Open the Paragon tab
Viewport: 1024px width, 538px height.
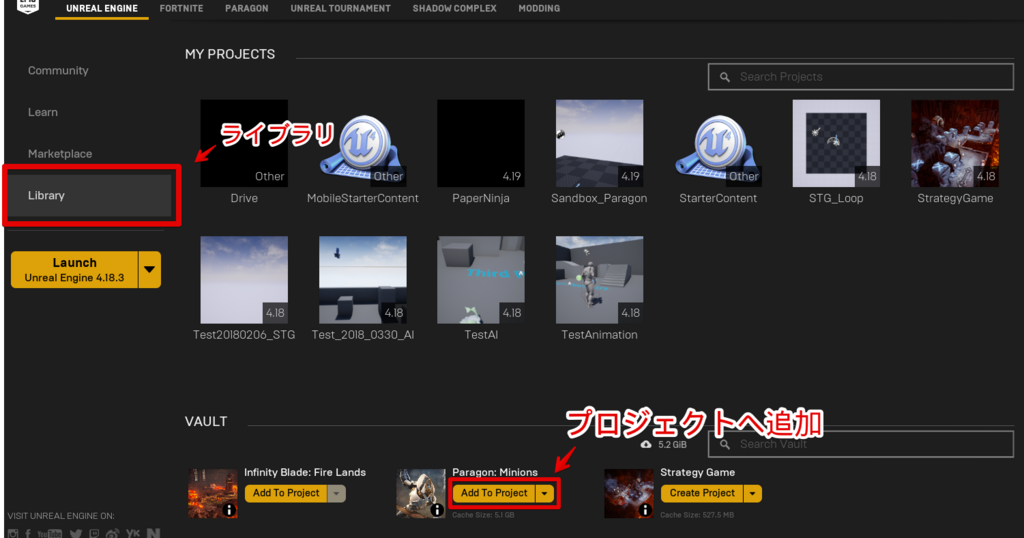click(x=247, y=8)
